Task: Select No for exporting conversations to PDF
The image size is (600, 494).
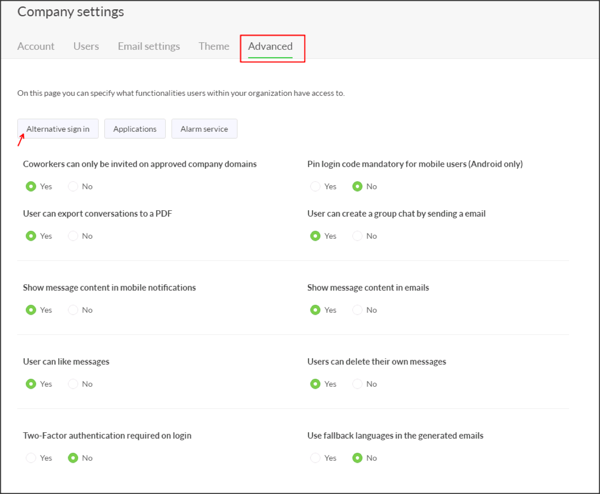Action: point(73,236)
